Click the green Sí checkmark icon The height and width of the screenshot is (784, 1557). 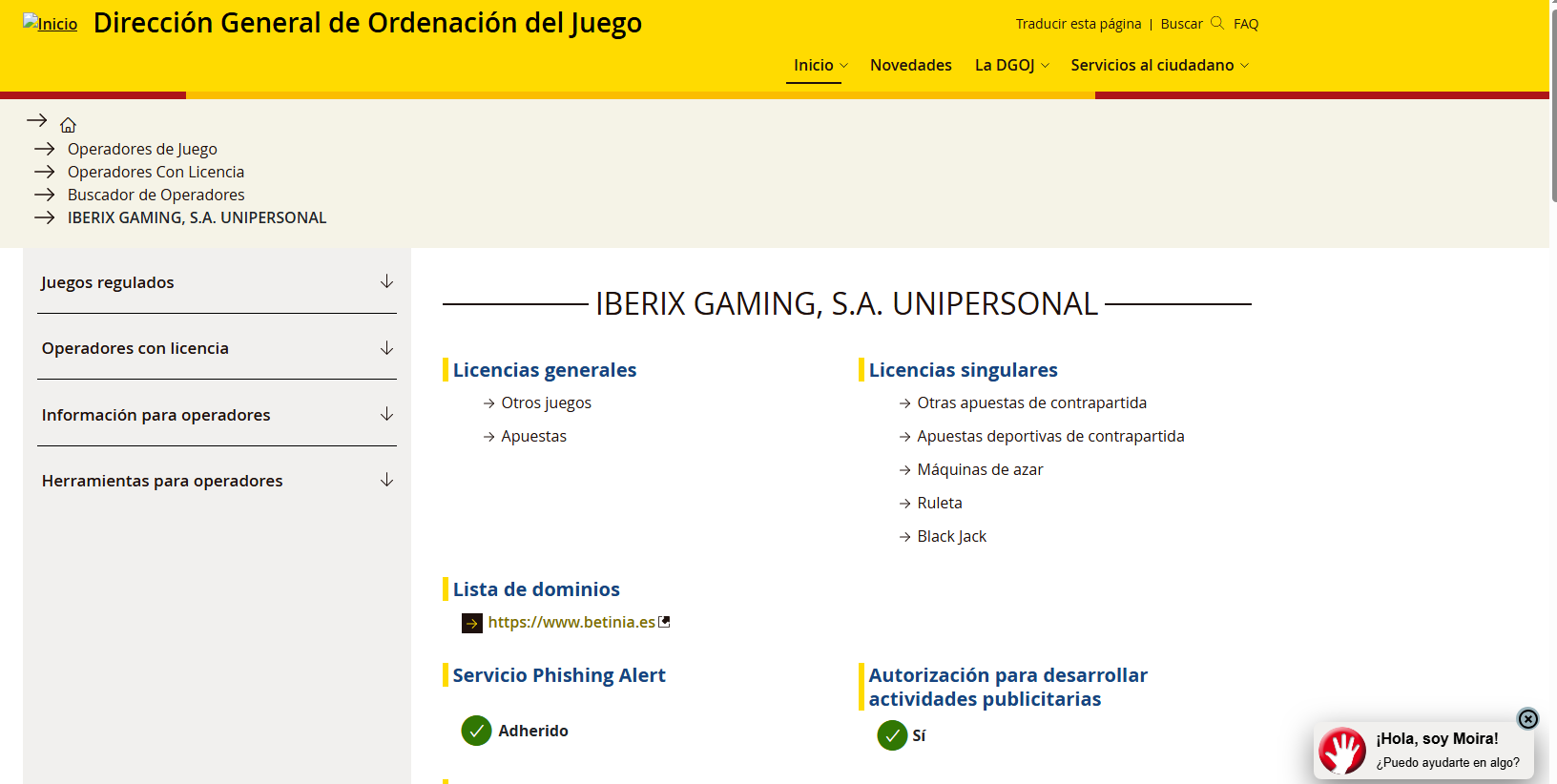click(892, 735)
